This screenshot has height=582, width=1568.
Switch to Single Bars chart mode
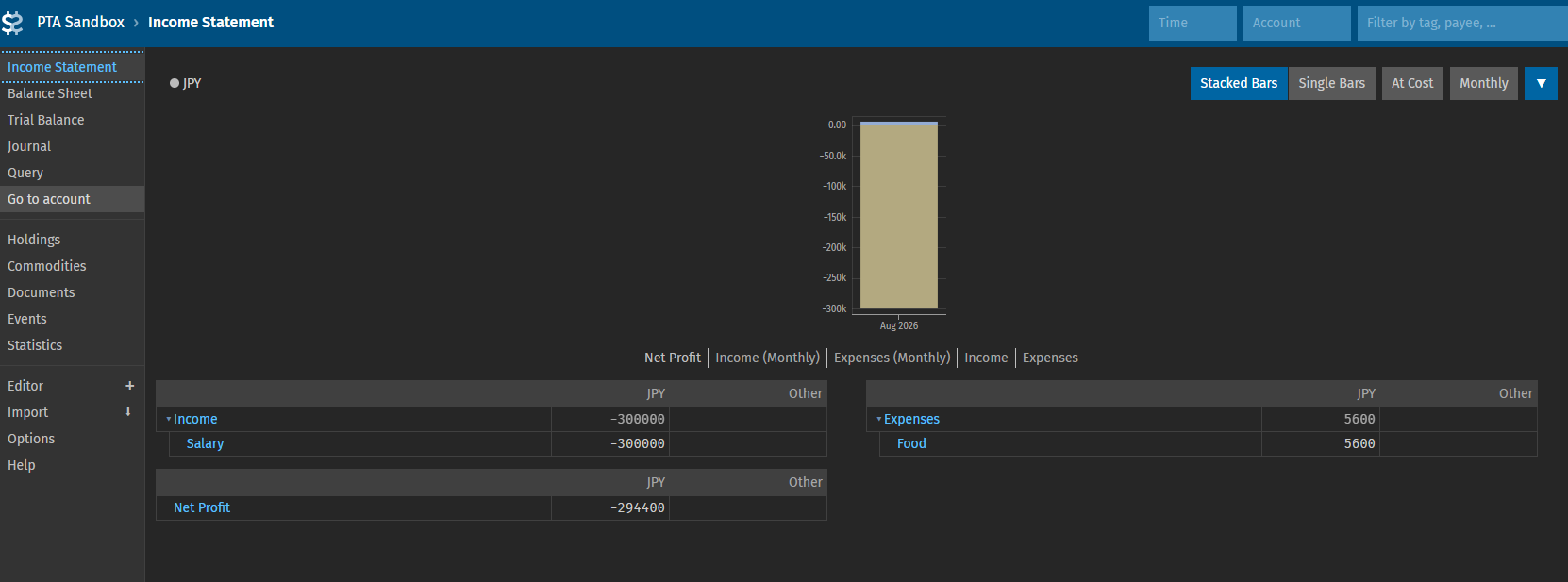[x=1331, y=83]
